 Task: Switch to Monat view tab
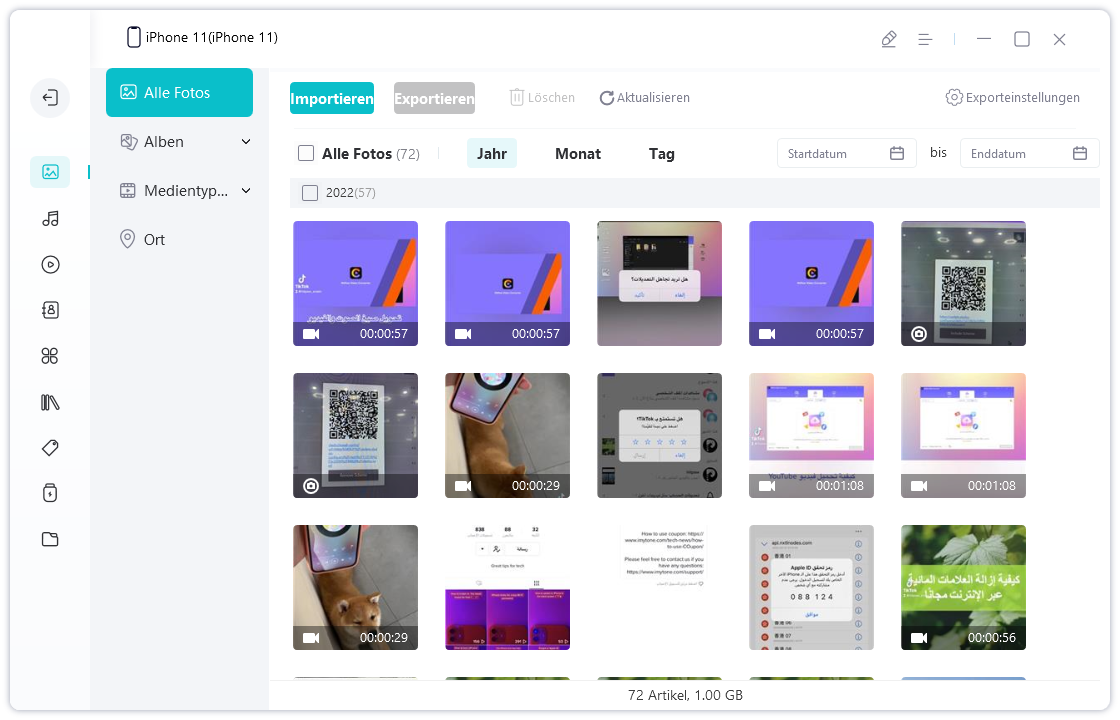point(578,154)
